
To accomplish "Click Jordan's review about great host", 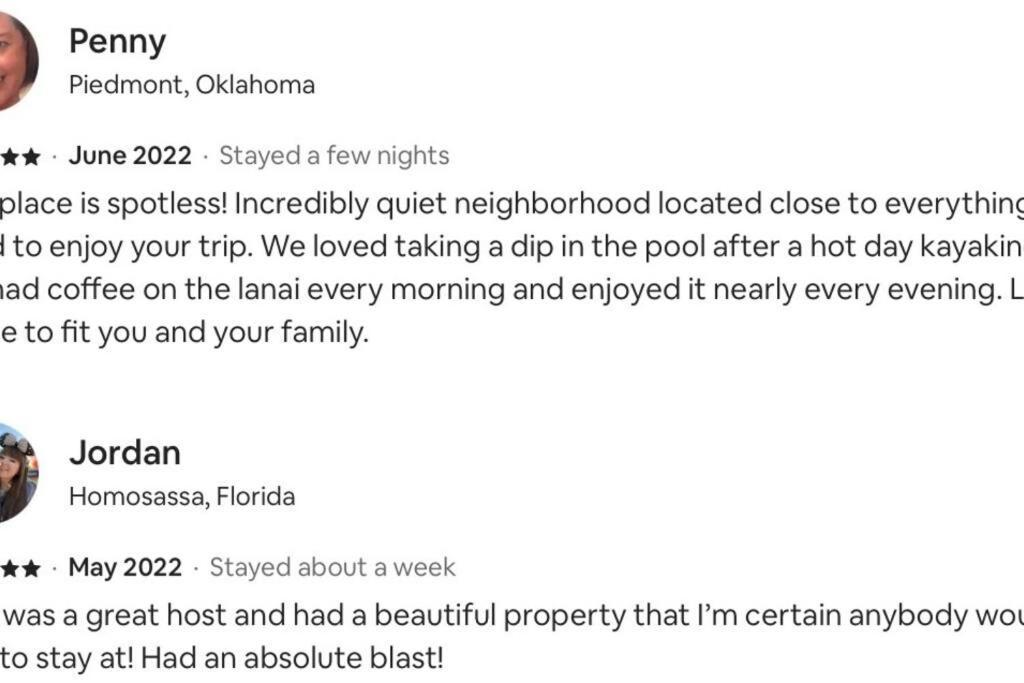I will (x=512, y=636).
